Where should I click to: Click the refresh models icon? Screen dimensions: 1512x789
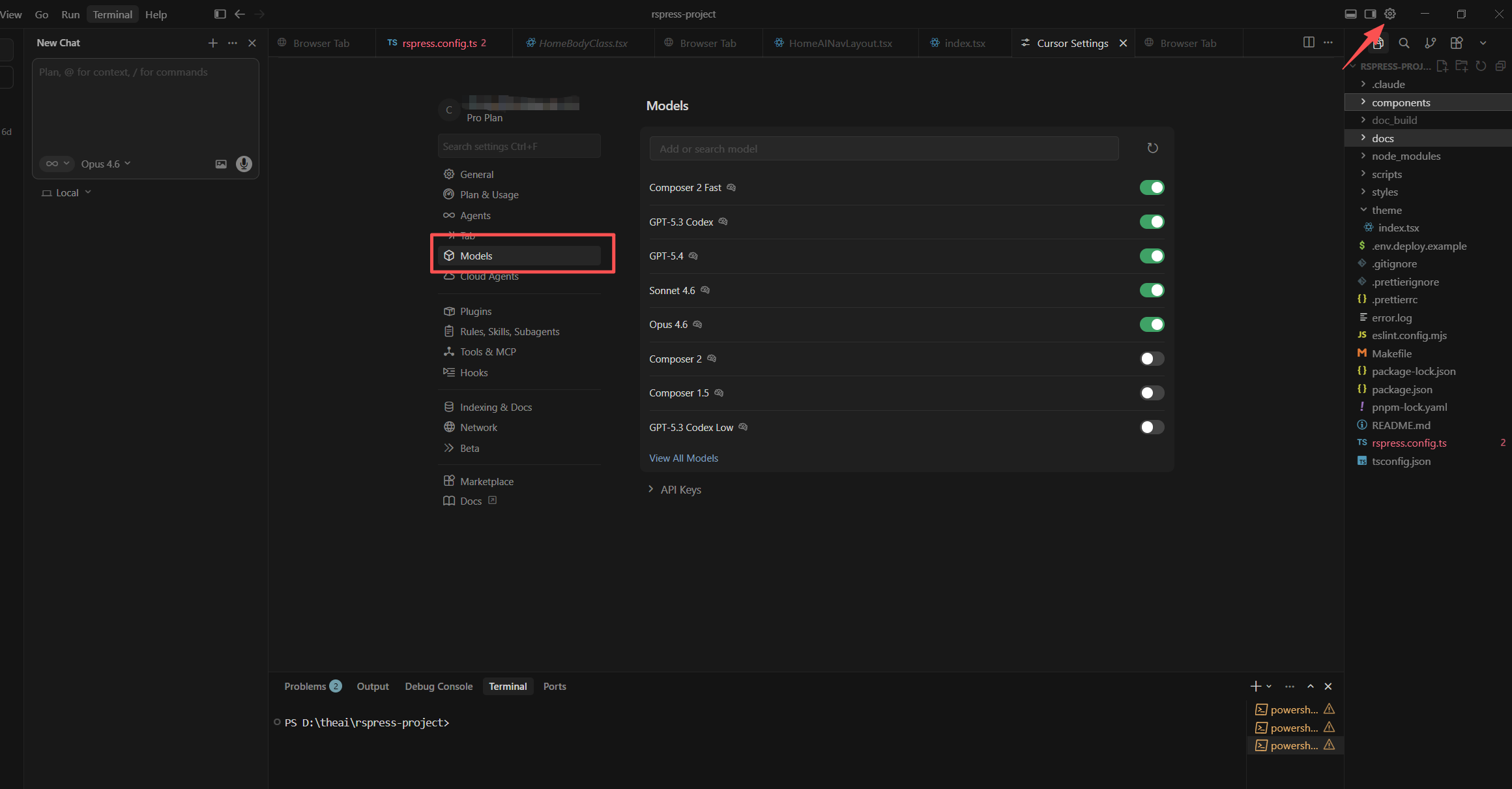click(1152, 148)
